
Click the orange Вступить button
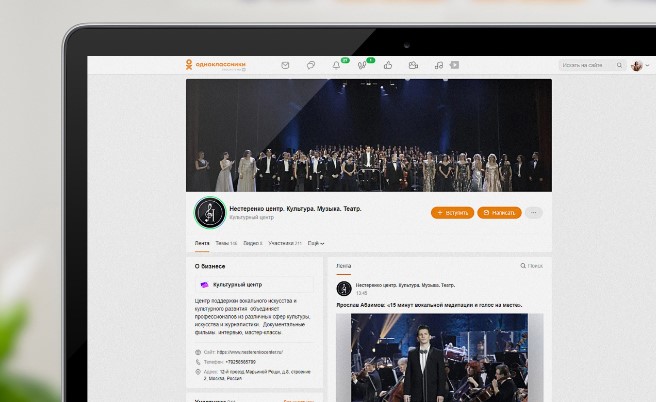coord(452,213)
